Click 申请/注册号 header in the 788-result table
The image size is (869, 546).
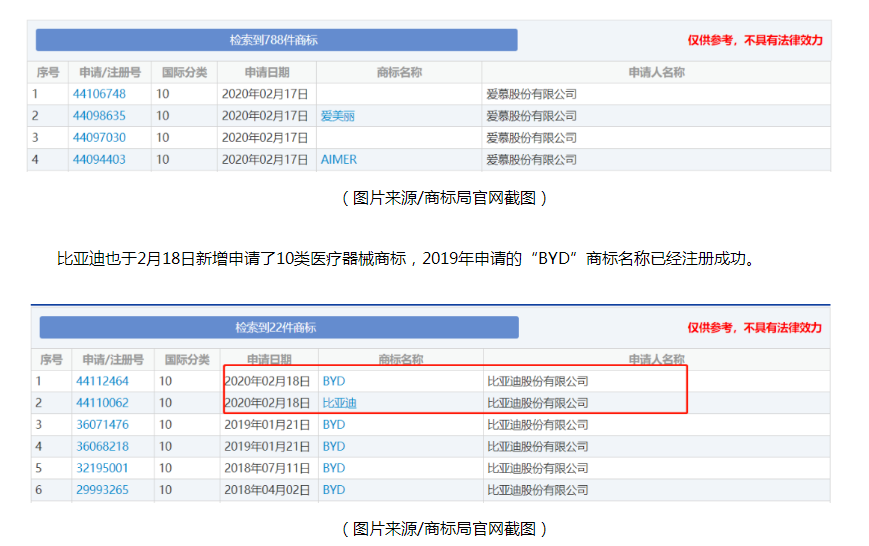click(x=110, y=72)
